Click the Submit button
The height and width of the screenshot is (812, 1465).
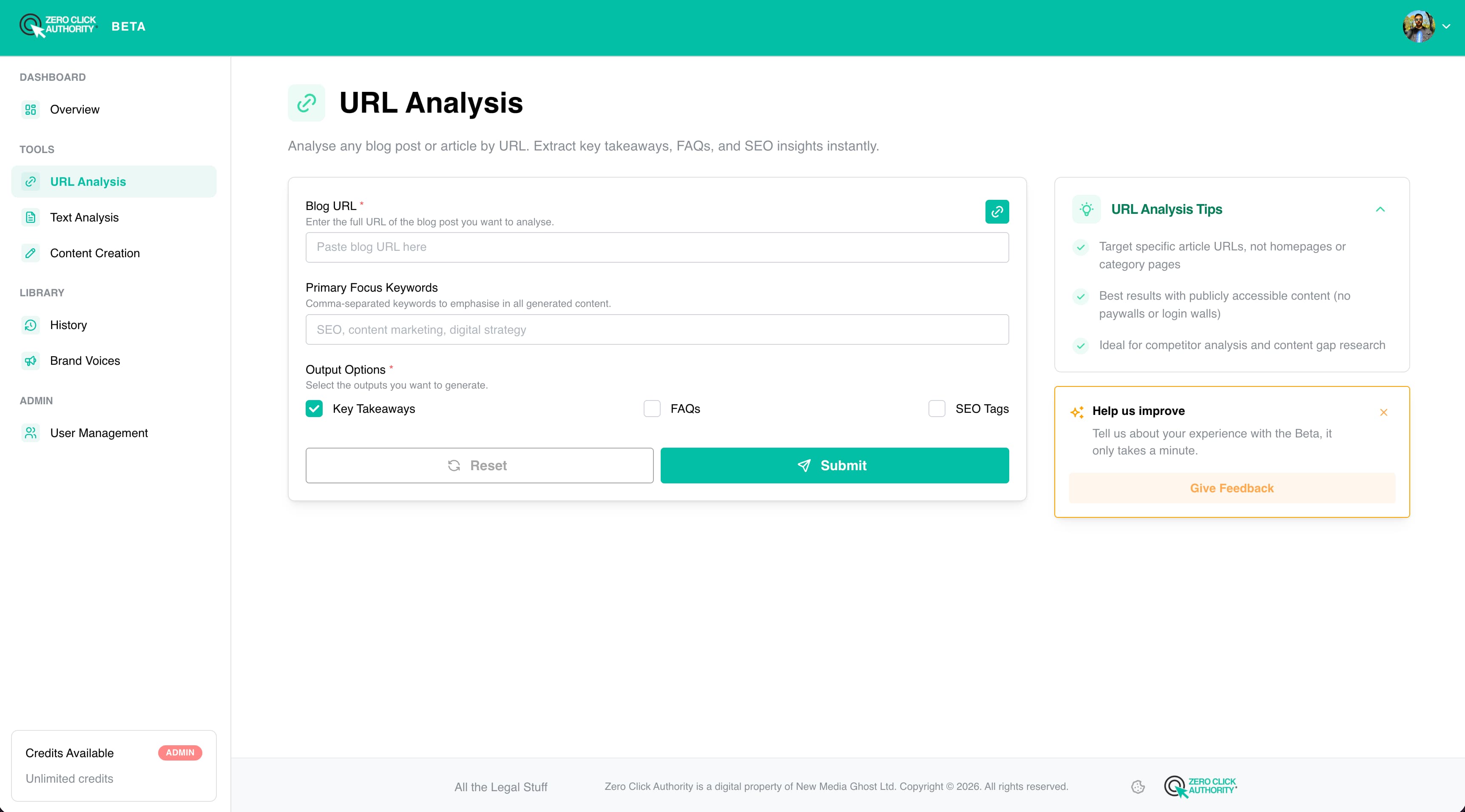(834, 465)
